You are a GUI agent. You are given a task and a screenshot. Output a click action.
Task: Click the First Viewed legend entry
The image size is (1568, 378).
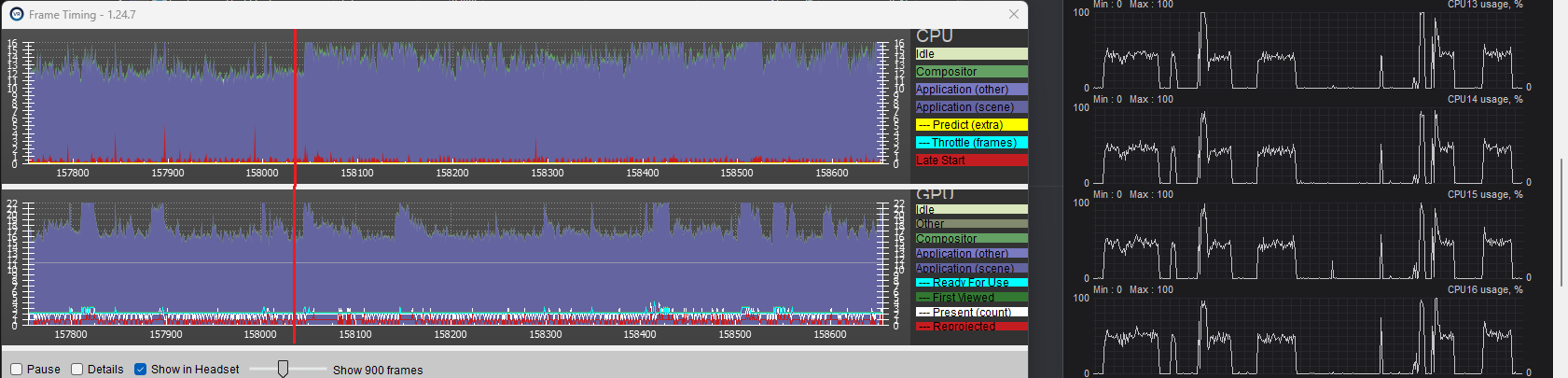click(971, 298)
